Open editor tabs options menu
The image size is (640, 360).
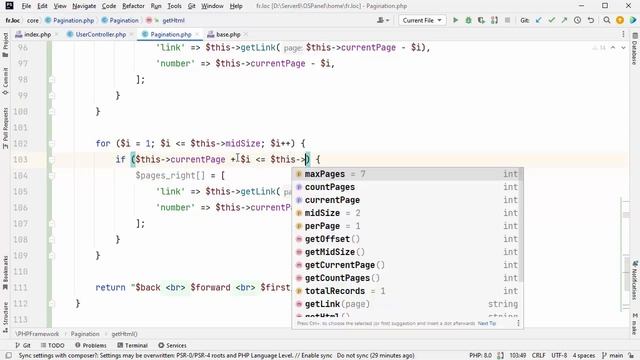(623, 34)
